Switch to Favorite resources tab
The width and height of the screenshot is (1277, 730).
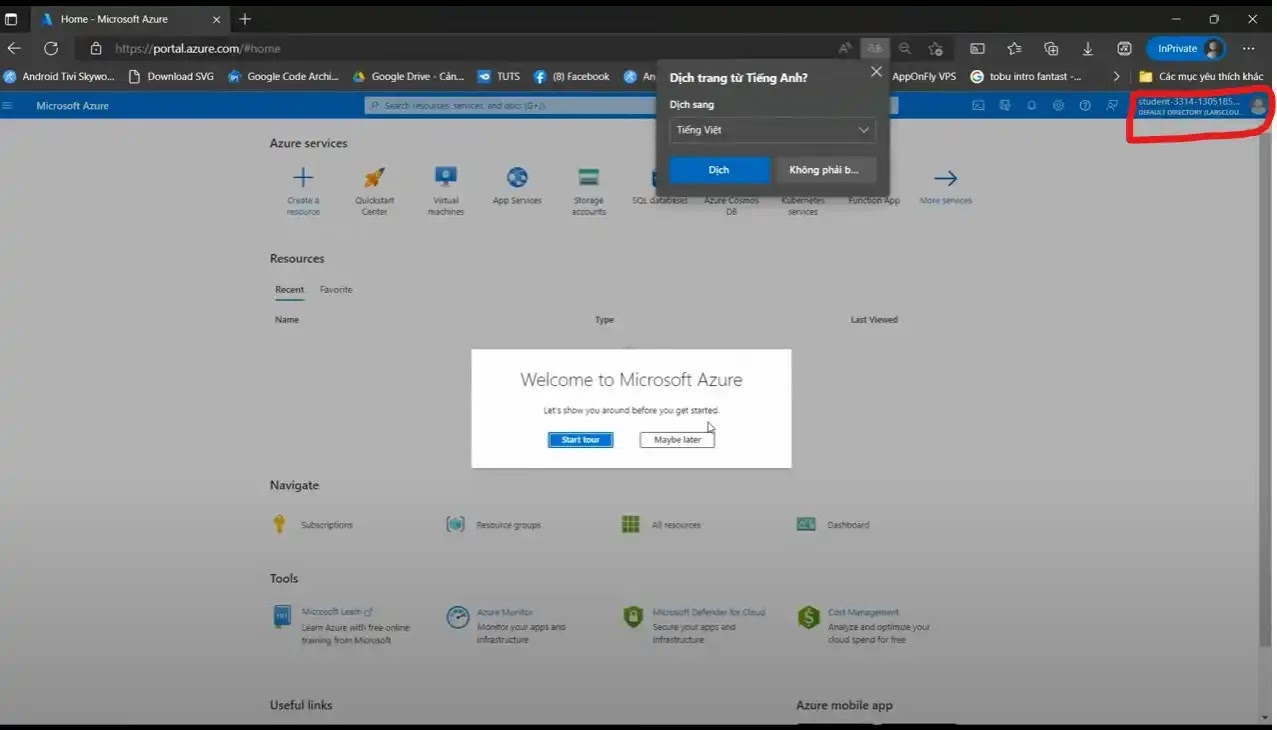(336, 290)
